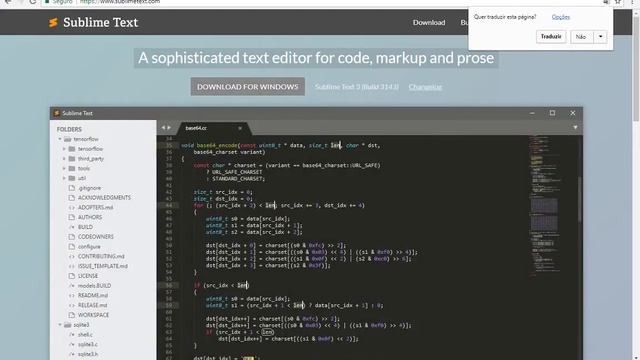
Task: Click the third_party folder icon
Action: 72,159
